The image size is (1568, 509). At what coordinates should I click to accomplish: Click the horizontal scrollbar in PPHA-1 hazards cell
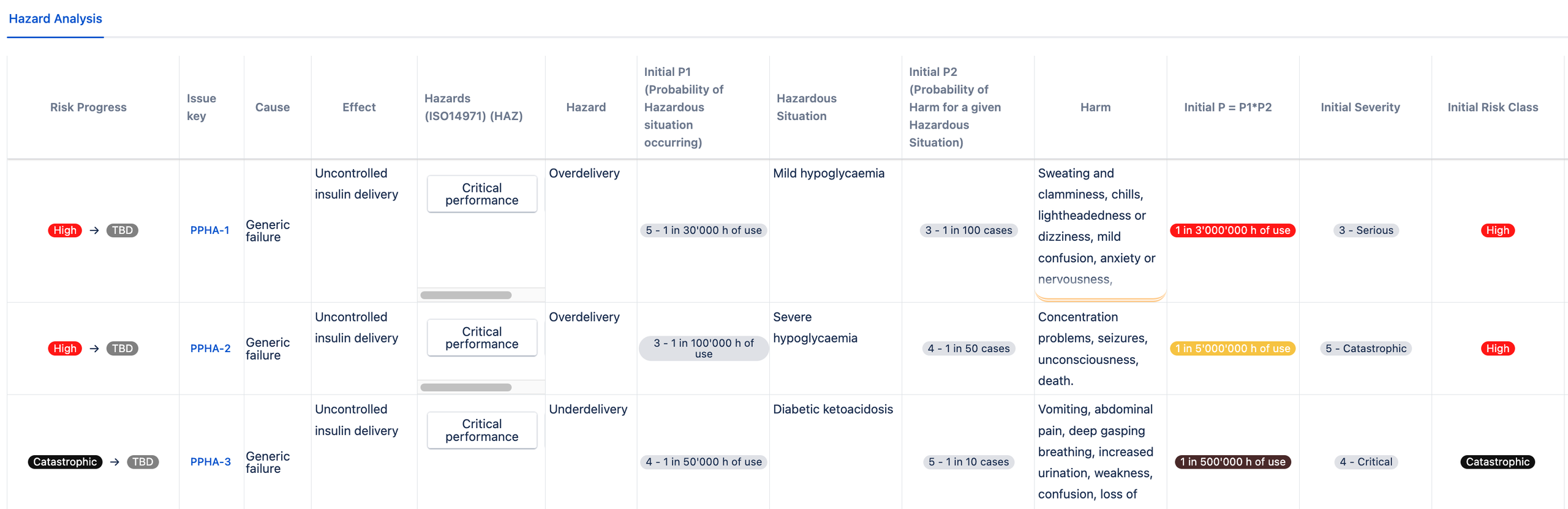(466, 295)
